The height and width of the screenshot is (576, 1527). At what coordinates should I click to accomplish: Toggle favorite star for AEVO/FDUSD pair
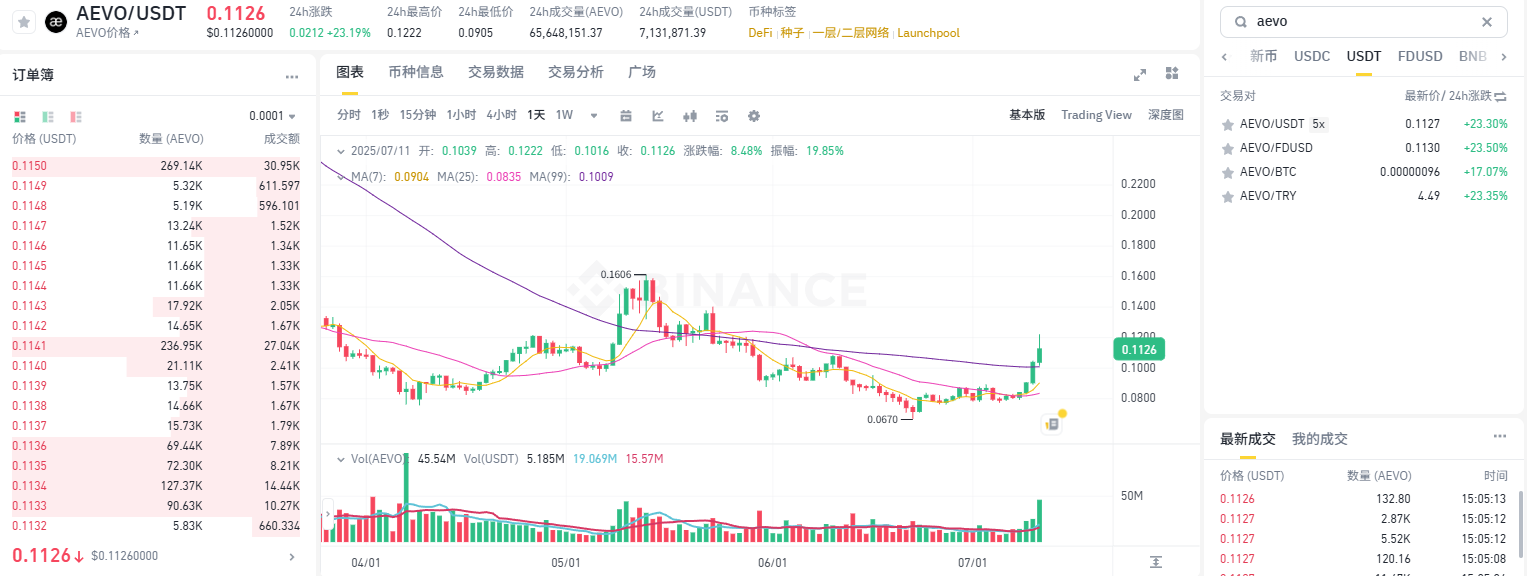tap(1227, 148)
